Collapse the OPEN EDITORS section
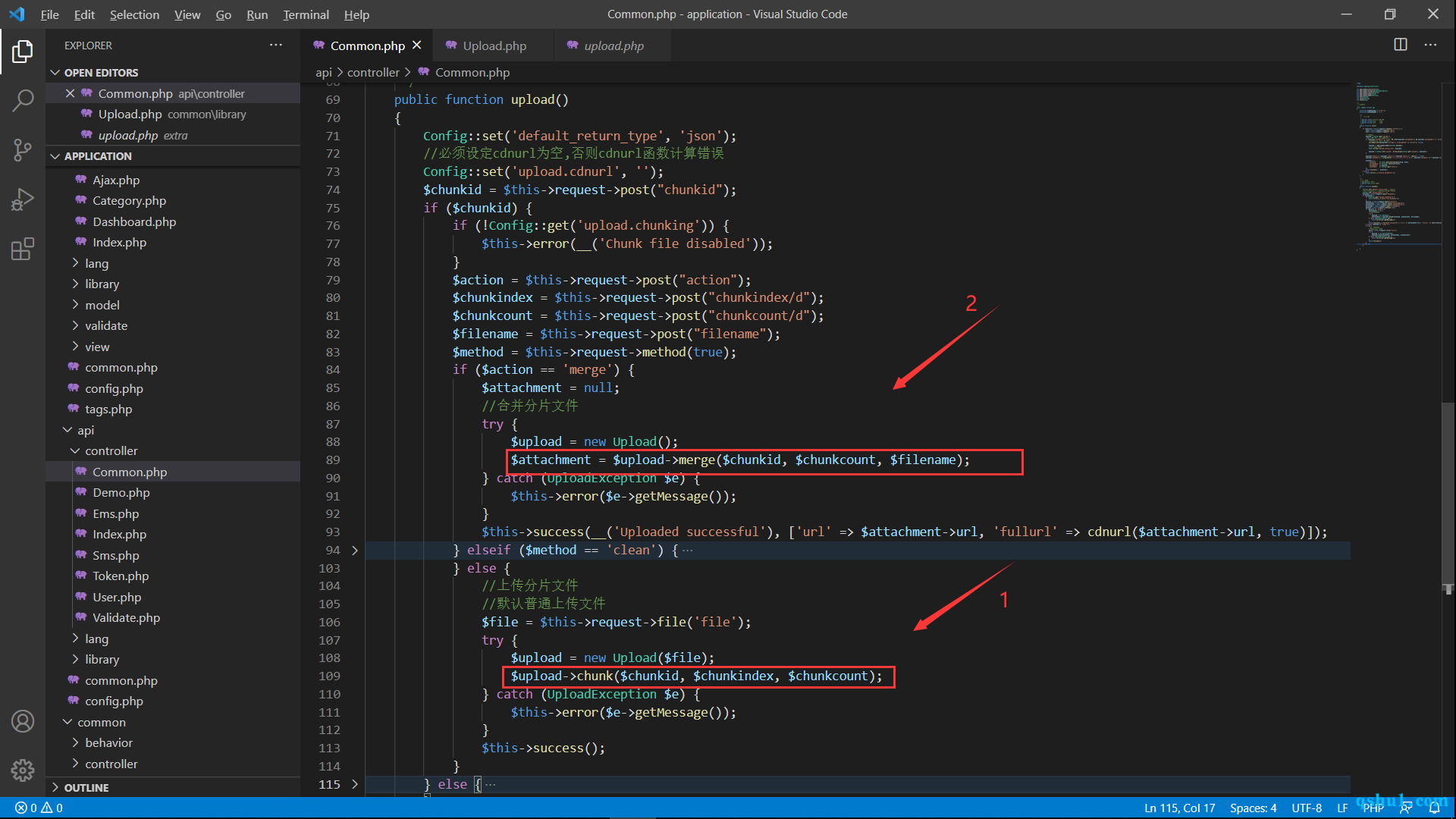This screenshot has height=819, width=1456. tap(174, 73)
